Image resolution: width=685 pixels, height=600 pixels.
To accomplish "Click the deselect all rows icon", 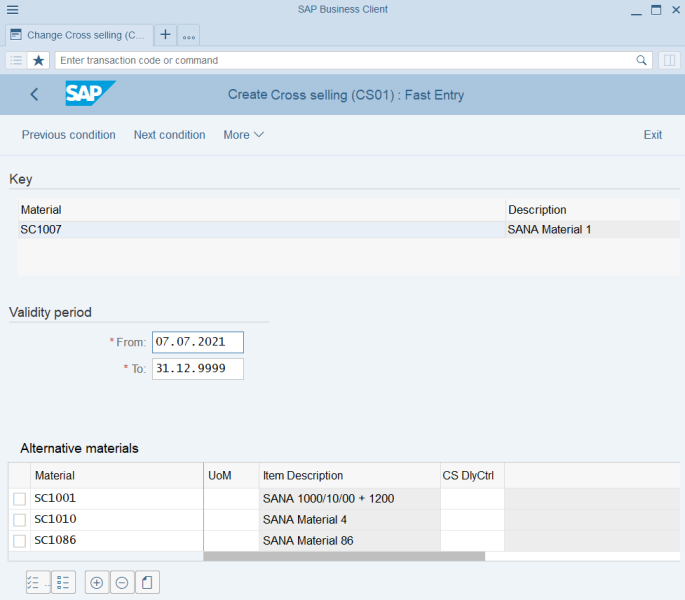I will point(63,583).
